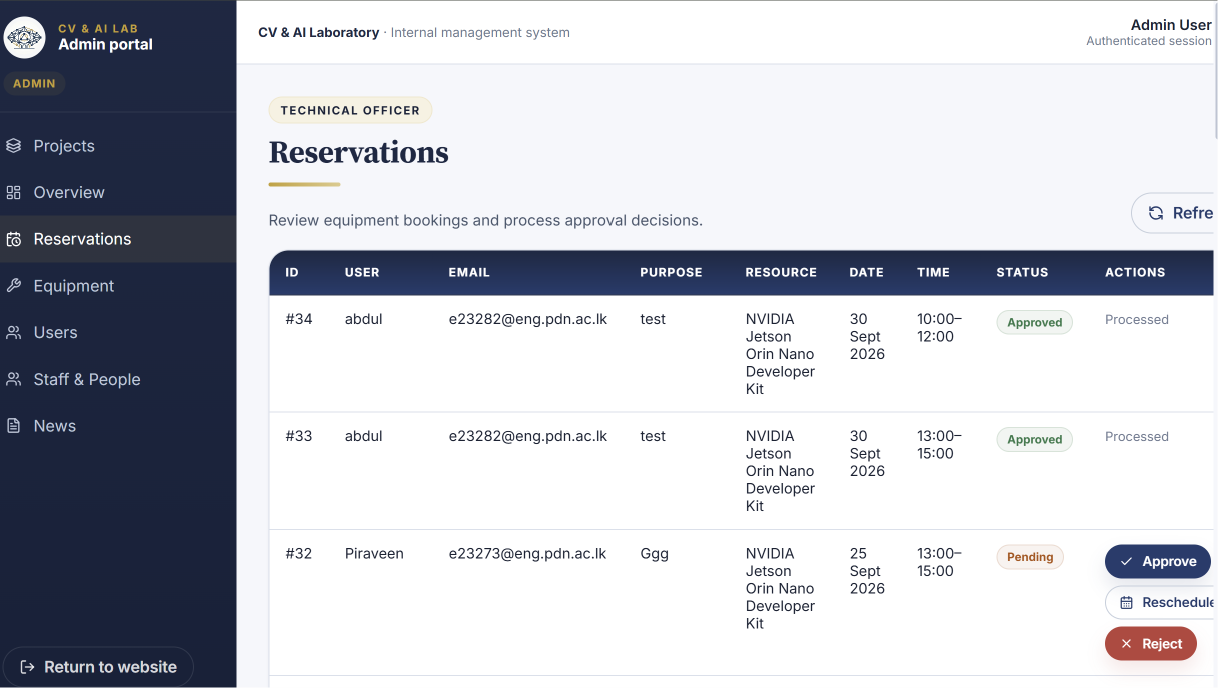
Task: Click the EMAIL column header
Action: pyautogui.click(x=469, y=272)
